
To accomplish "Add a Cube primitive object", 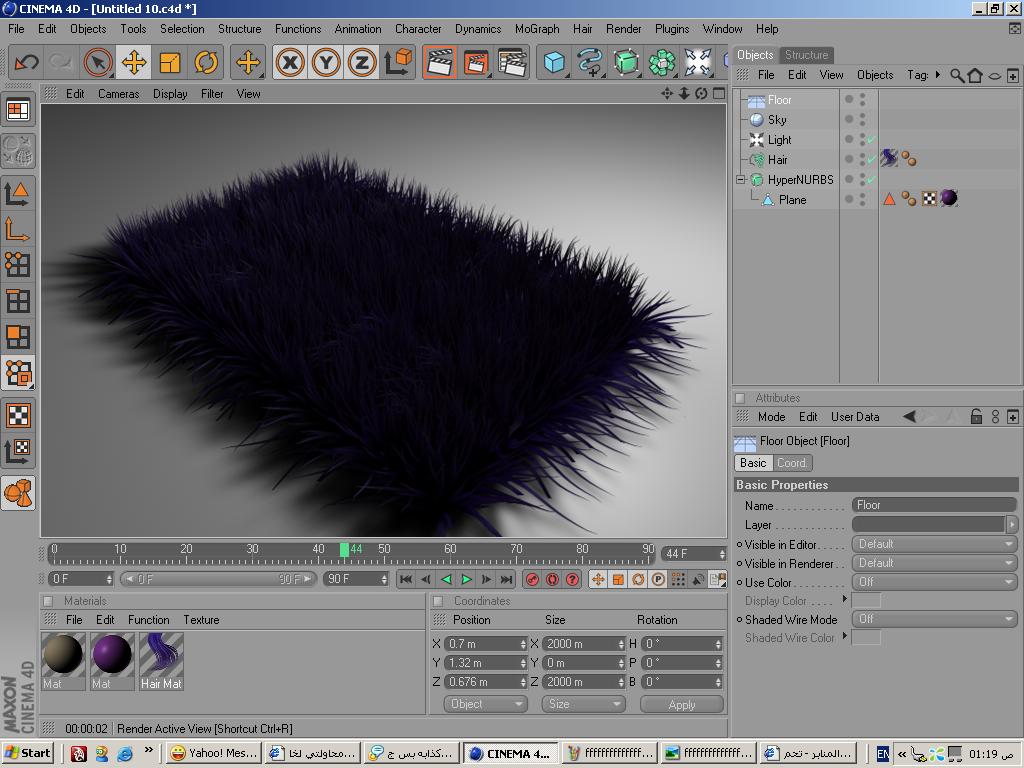I will pyautogui.click(x=554, y=63).
